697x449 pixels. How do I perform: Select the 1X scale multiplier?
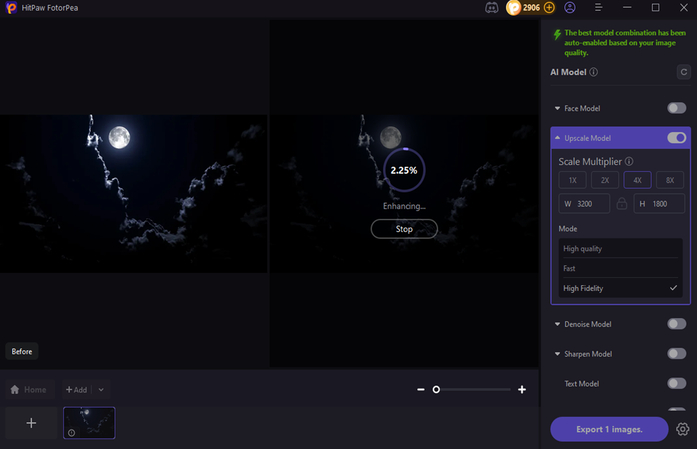point(573,180)
